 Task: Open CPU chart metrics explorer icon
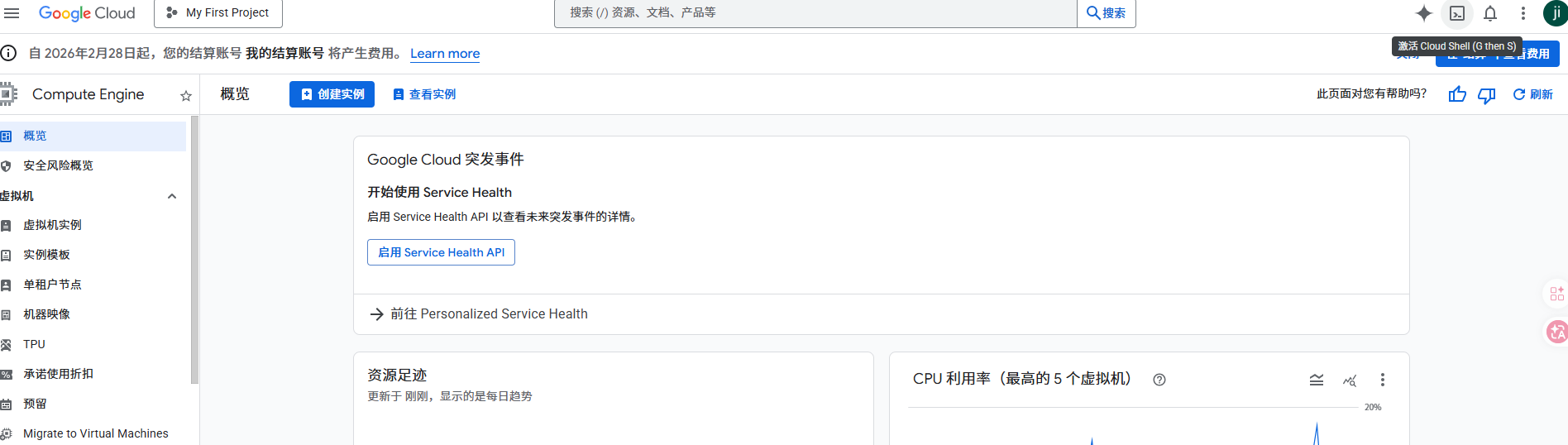[x=1350, y=380]
